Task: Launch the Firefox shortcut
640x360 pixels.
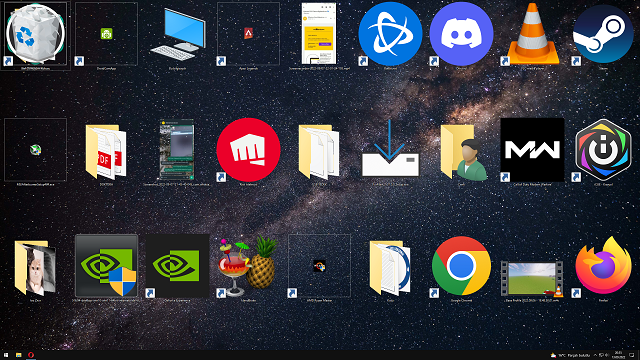Action: [x=603, y=265]
